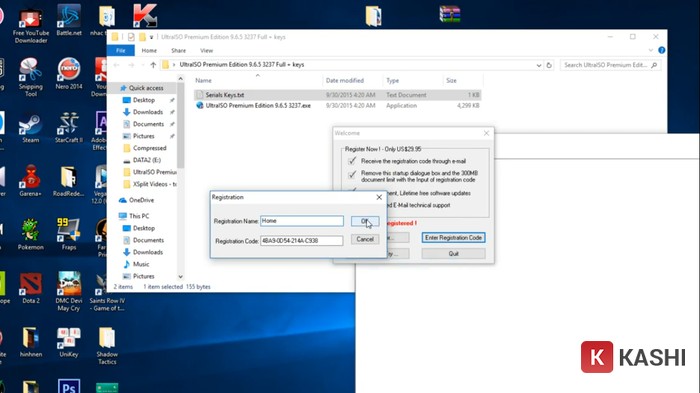
Task: Launch Garena+ desktop shortcut
Action: point(30,181)
